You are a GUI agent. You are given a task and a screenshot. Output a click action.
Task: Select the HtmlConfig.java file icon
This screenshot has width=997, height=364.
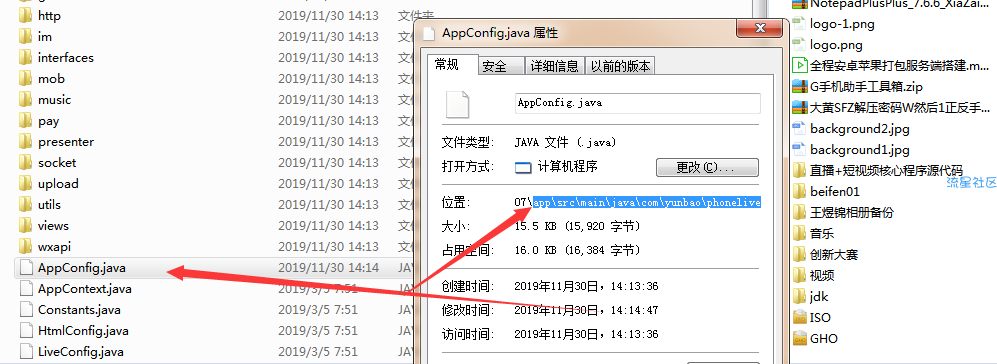click(x=25, y=330)
